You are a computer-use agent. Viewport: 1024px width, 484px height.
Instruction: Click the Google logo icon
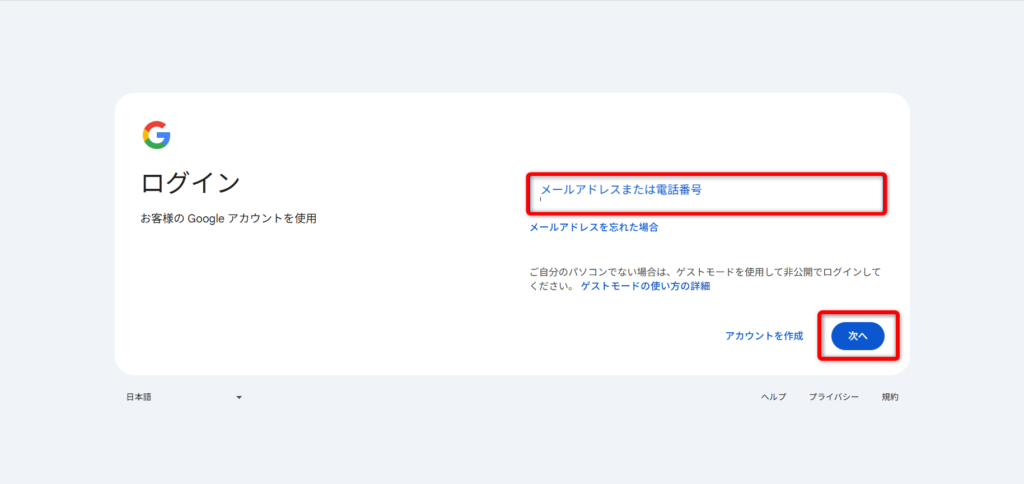[157, 135]
